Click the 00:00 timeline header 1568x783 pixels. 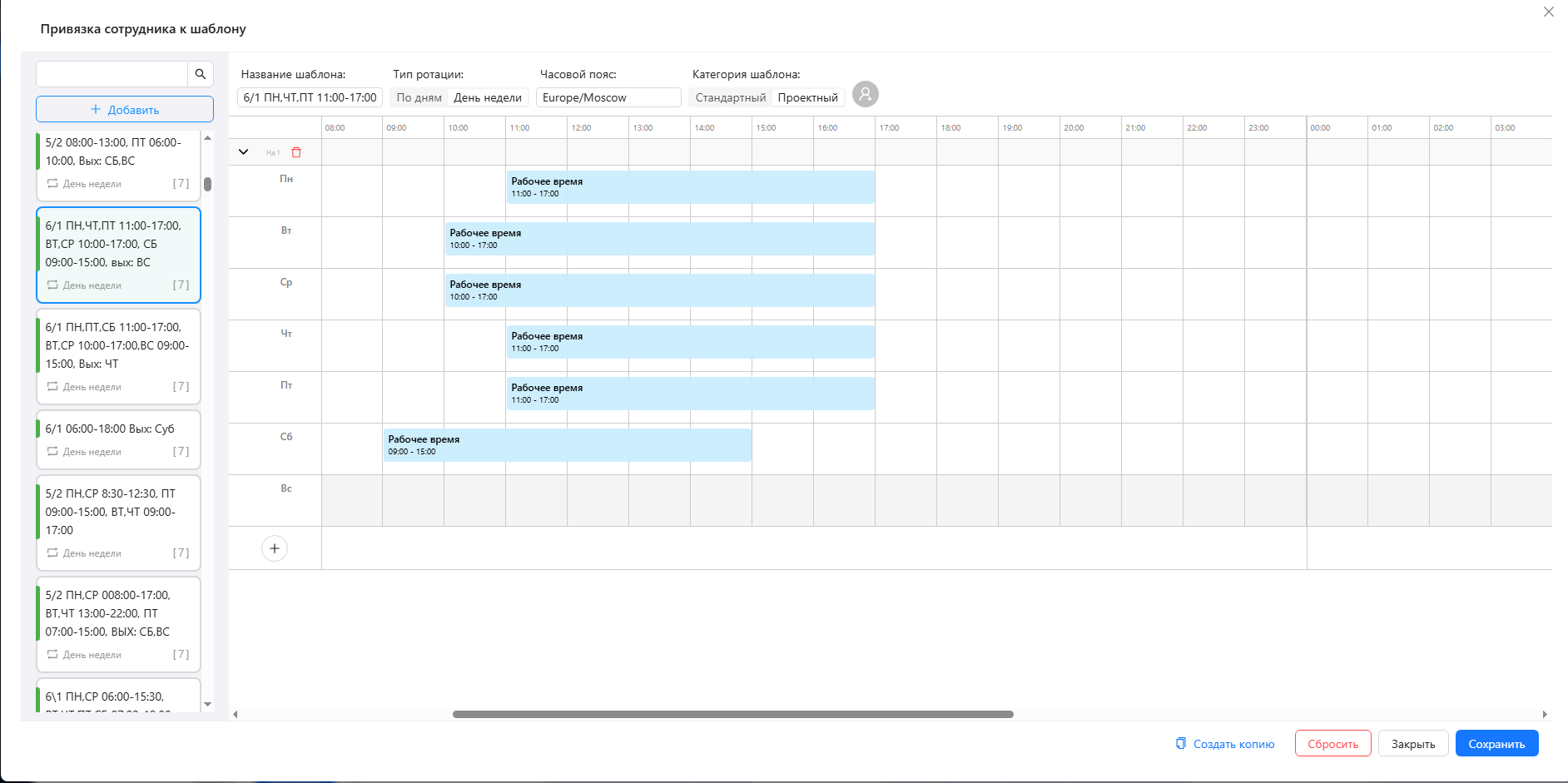tap(1320, 128)
